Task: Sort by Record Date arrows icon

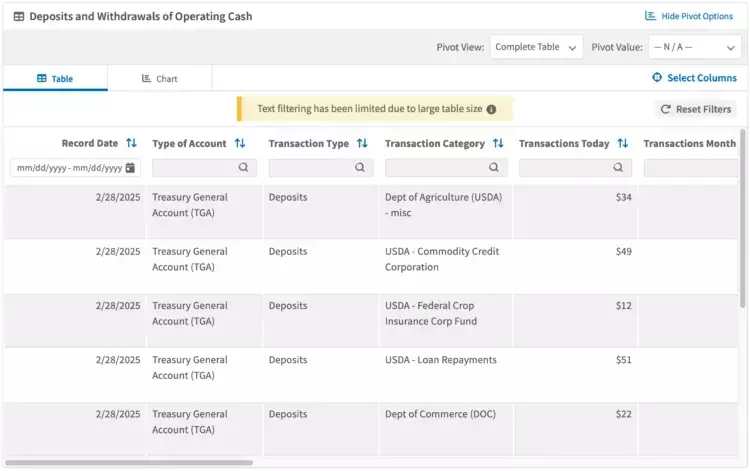Action: click(131, 143)
